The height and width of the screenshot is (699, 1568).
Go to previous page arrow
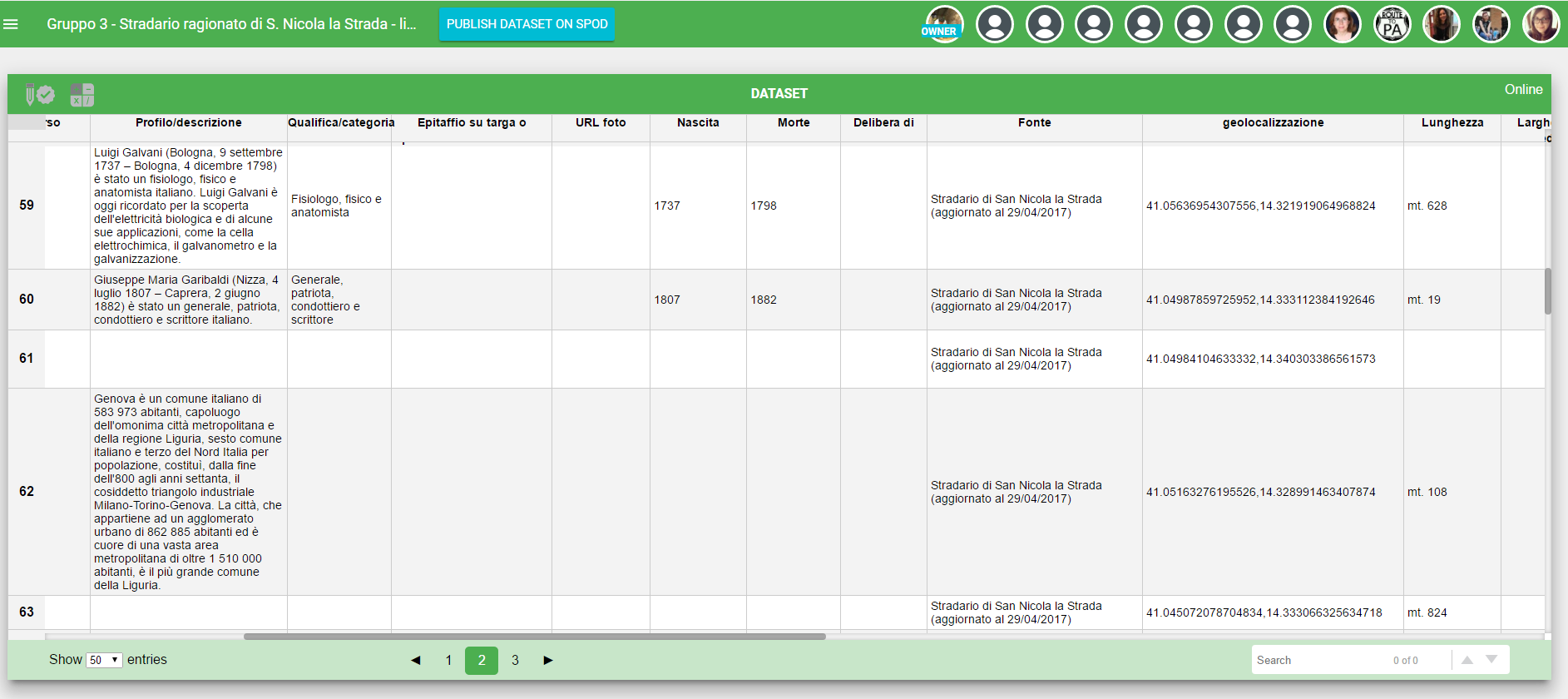tap(415, 660)
